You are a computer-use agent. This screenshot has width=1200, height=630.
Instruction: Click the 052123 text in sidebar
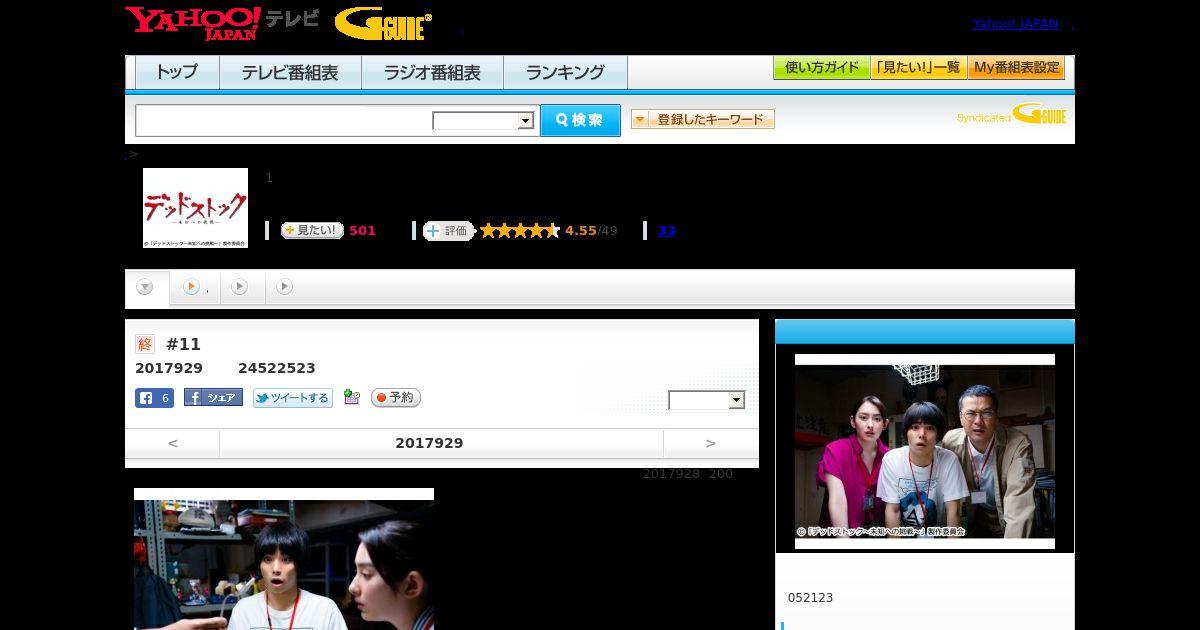pos(810,598)
